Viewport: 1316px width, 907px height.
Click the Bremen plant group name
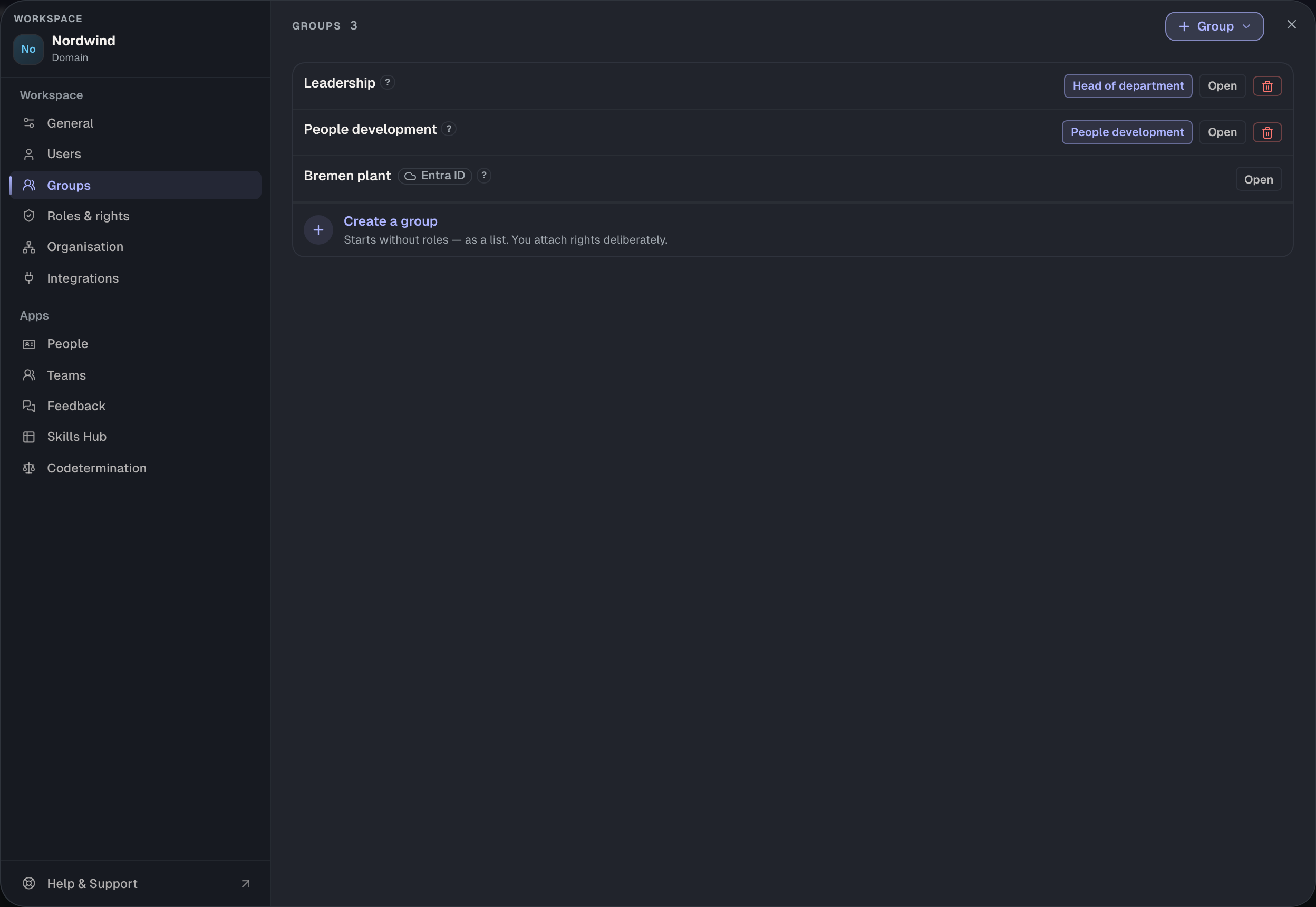(x=347, y=176)
